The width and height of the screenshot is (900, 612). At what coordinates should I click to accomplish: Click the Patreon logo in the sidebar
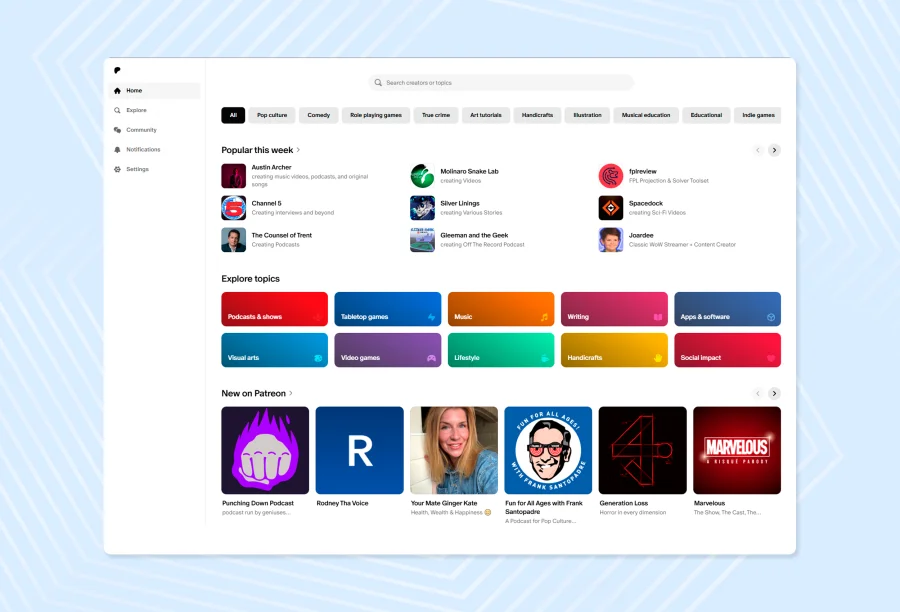tap(117, 70)
